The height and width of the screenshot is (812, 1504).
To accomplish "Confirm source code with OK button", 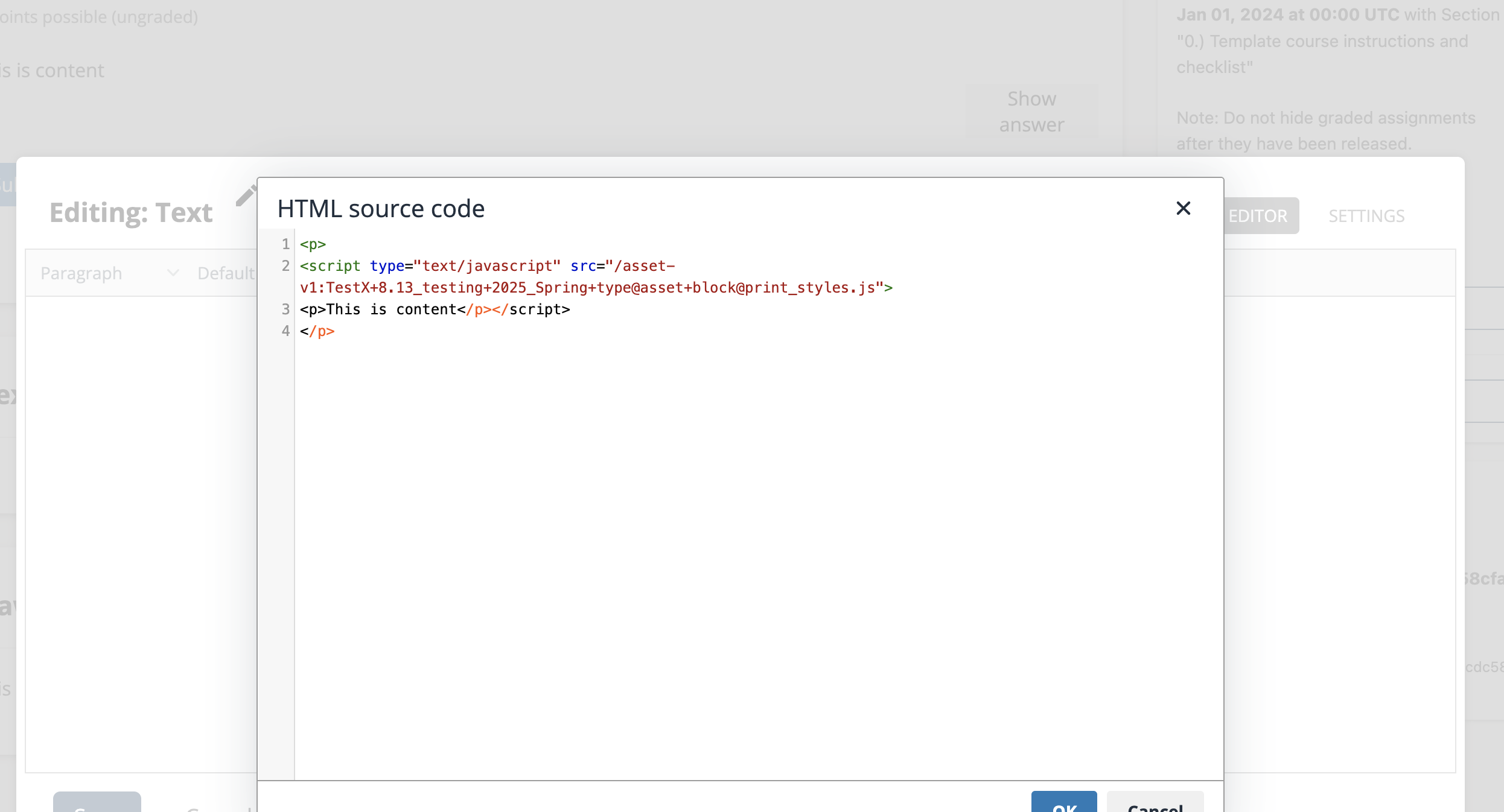I will [1063, 804].
